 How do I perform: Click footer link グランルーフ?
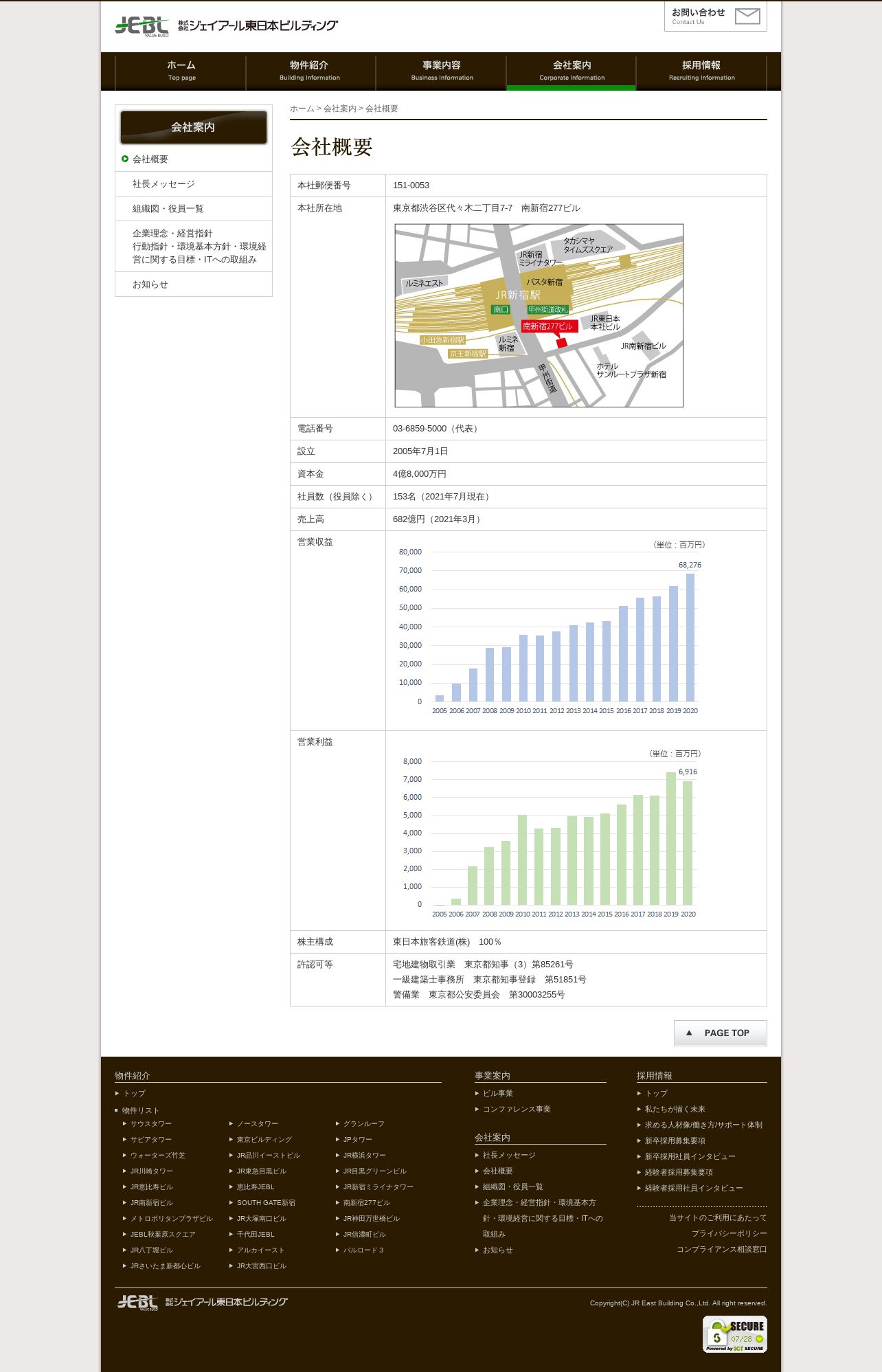click(x=364, y=1124)
